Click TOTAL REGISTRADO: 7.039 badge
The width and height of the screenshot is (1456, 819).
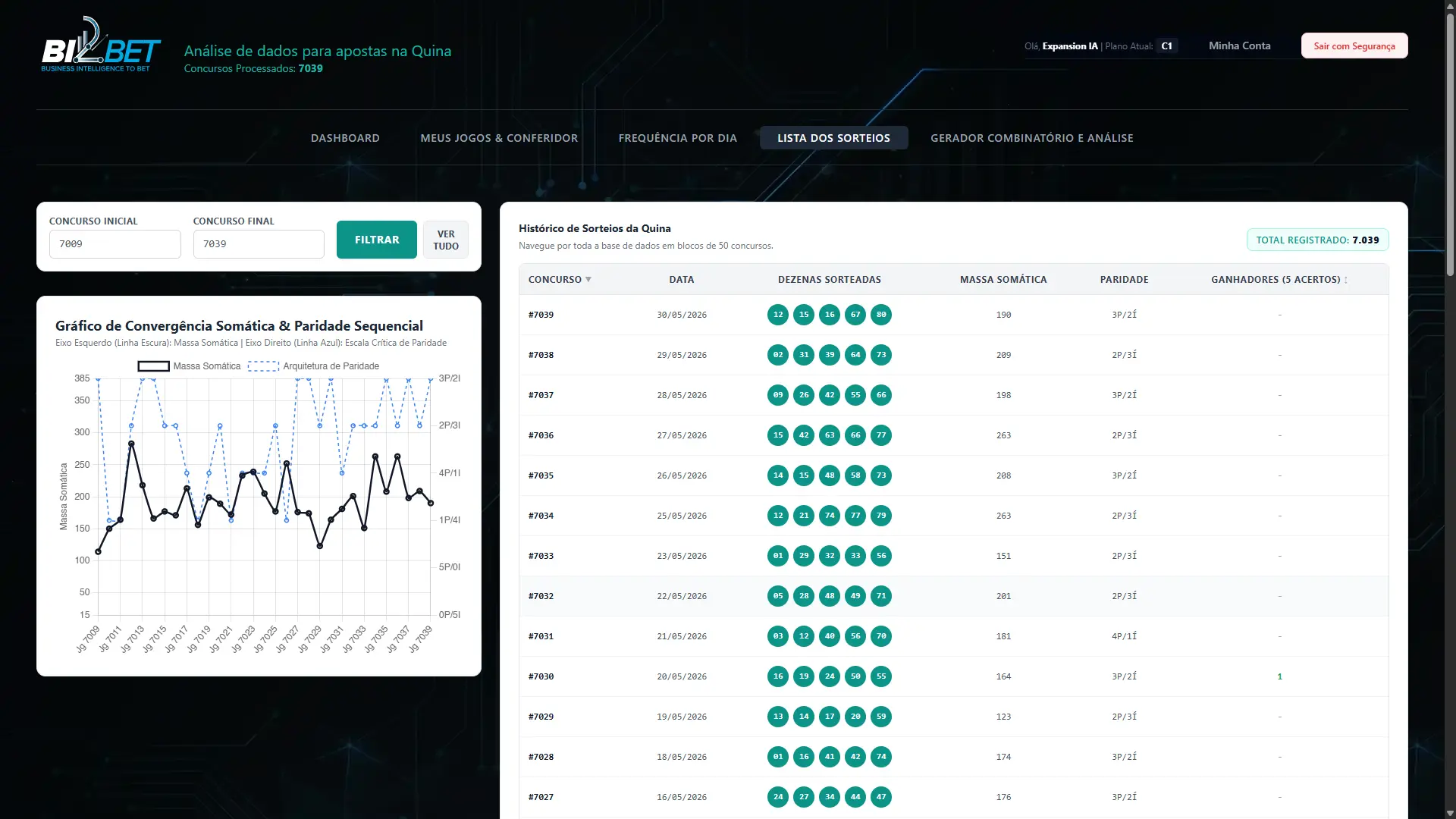tap(1317, 240)
